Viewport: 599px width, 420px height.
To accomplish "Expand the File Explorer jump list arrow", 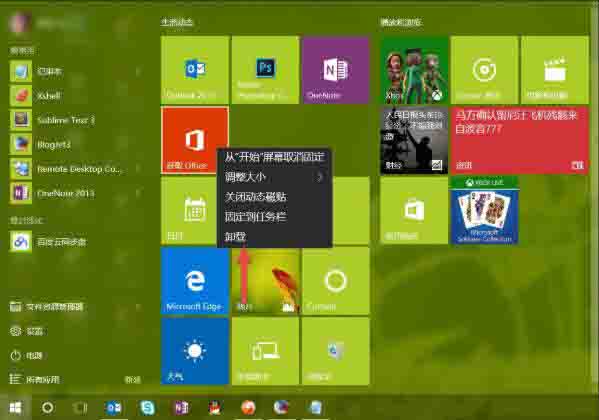I will (138, 306).
